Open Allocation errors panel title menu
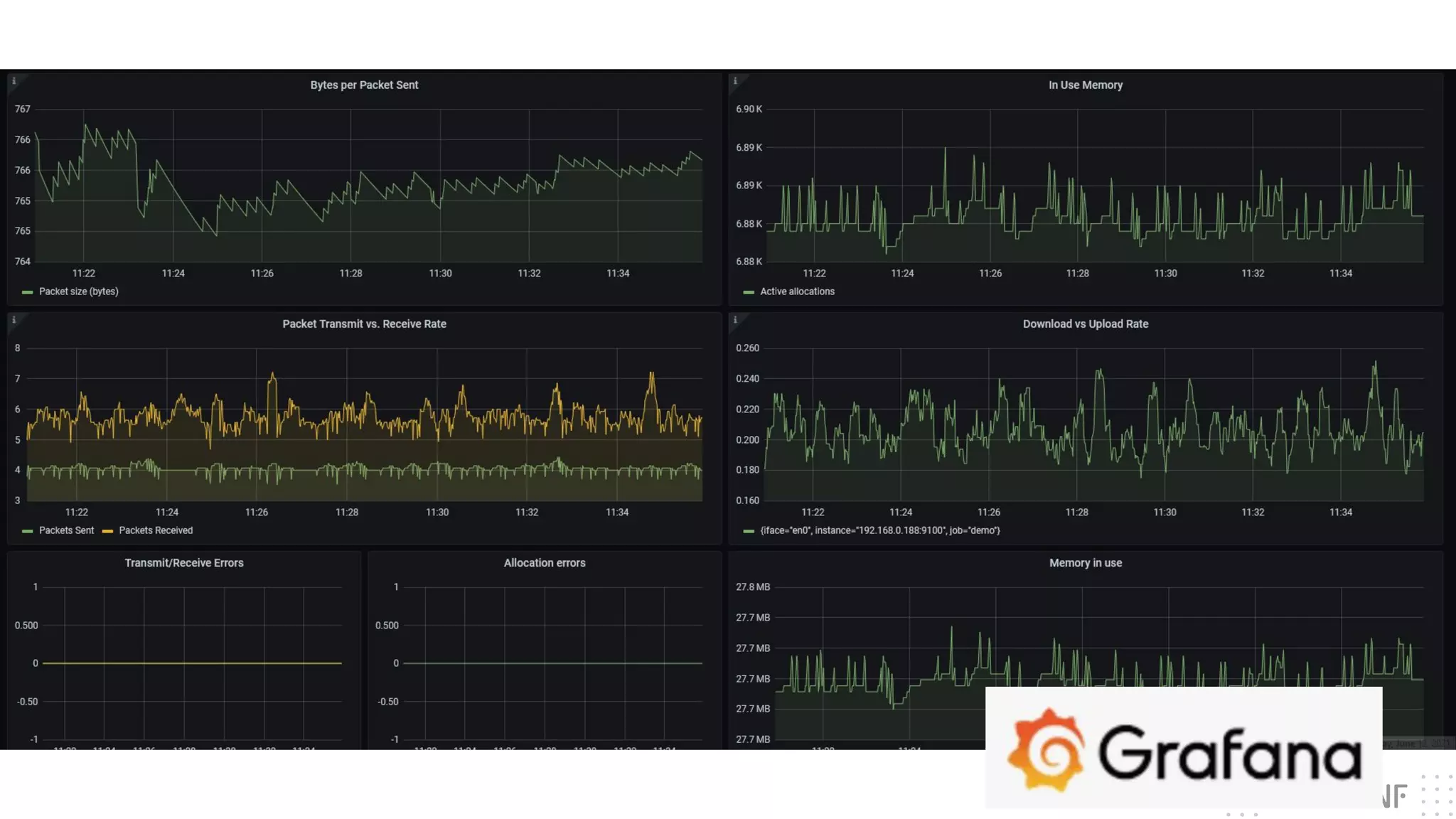 click(545, 563)
